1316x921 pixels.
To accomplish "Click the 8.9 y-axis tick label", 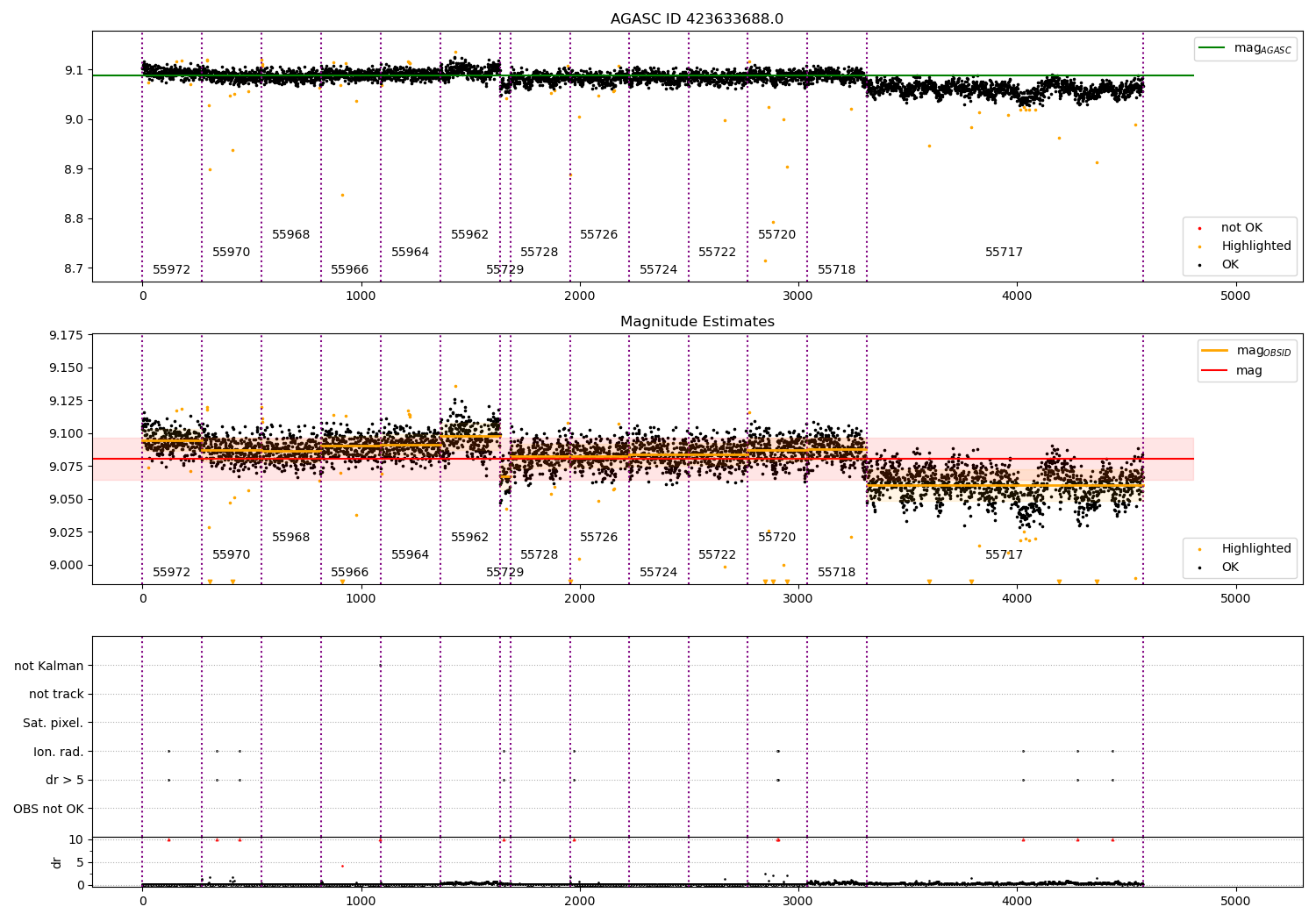I will click(73, 169).
